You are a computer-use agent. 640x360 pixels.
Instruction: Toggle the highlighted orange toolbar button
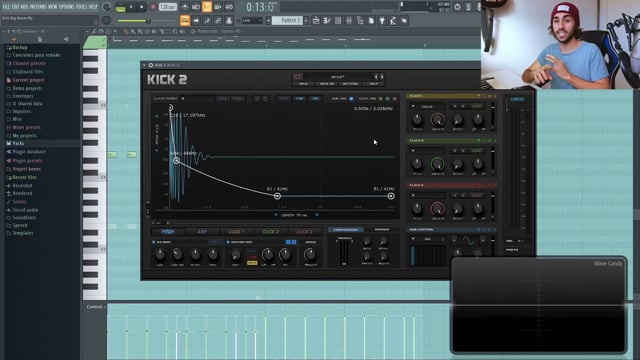(207, 7)
